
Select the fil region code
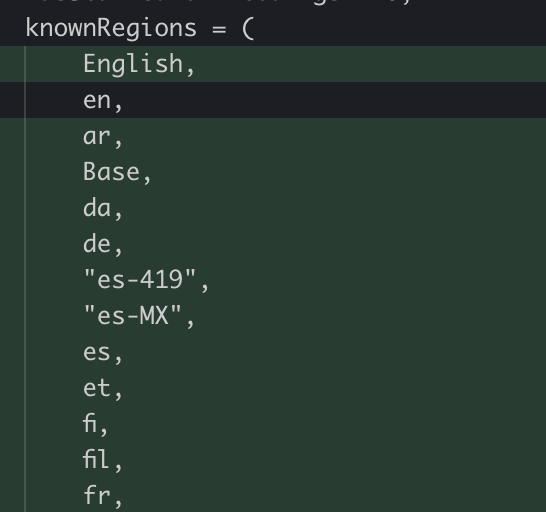point(96,459)
